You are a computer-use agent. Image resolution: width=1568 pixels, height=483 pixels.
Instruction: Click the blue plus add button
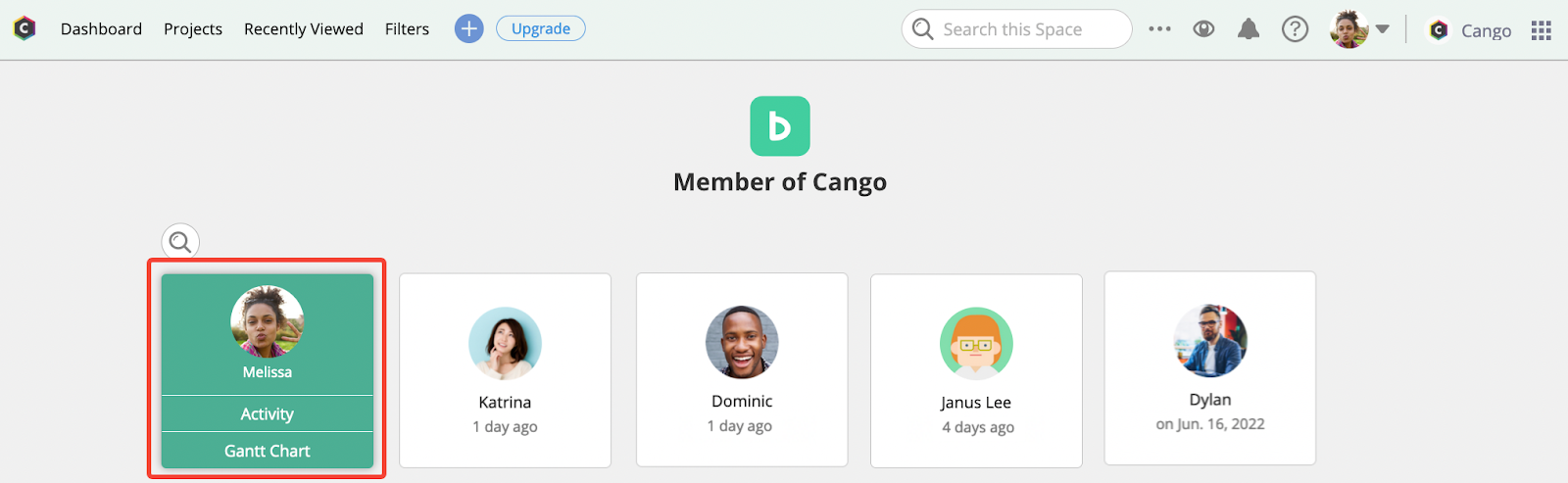(x=469, y=28)
